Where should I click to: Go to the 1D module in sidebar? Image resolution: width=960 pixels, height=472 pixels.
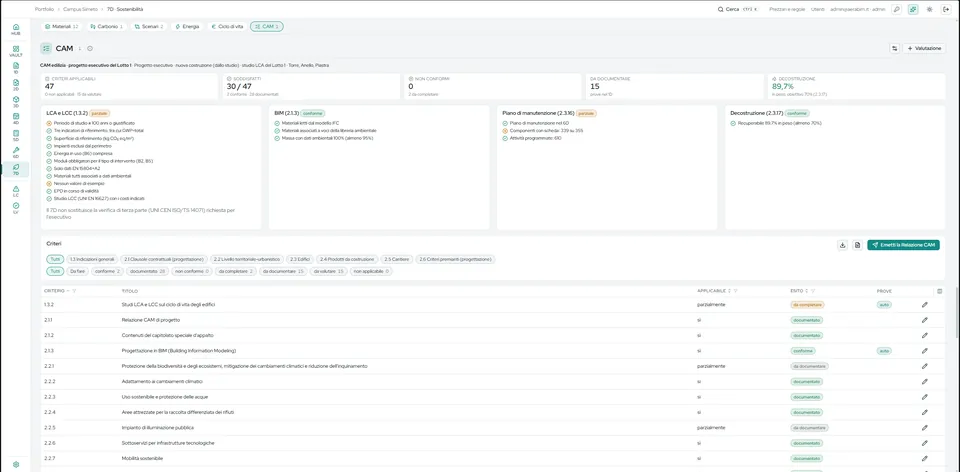16,67
